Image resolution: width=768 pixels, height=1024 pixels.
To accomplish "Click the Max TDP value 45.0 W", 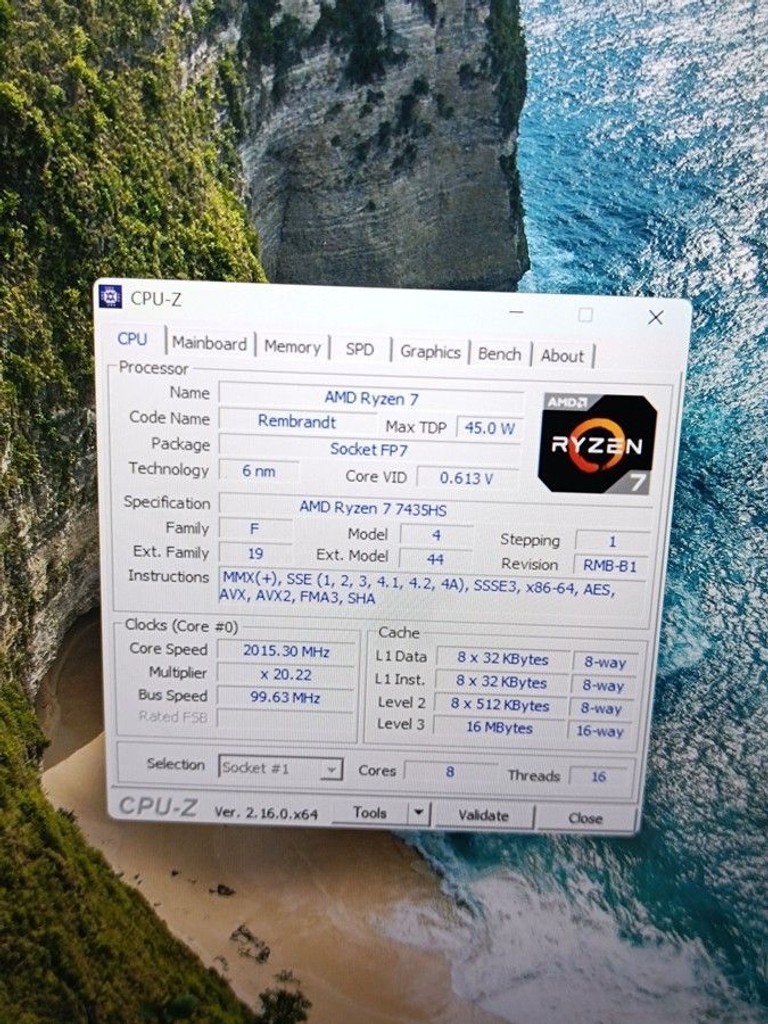I will [x=489, y=428].
